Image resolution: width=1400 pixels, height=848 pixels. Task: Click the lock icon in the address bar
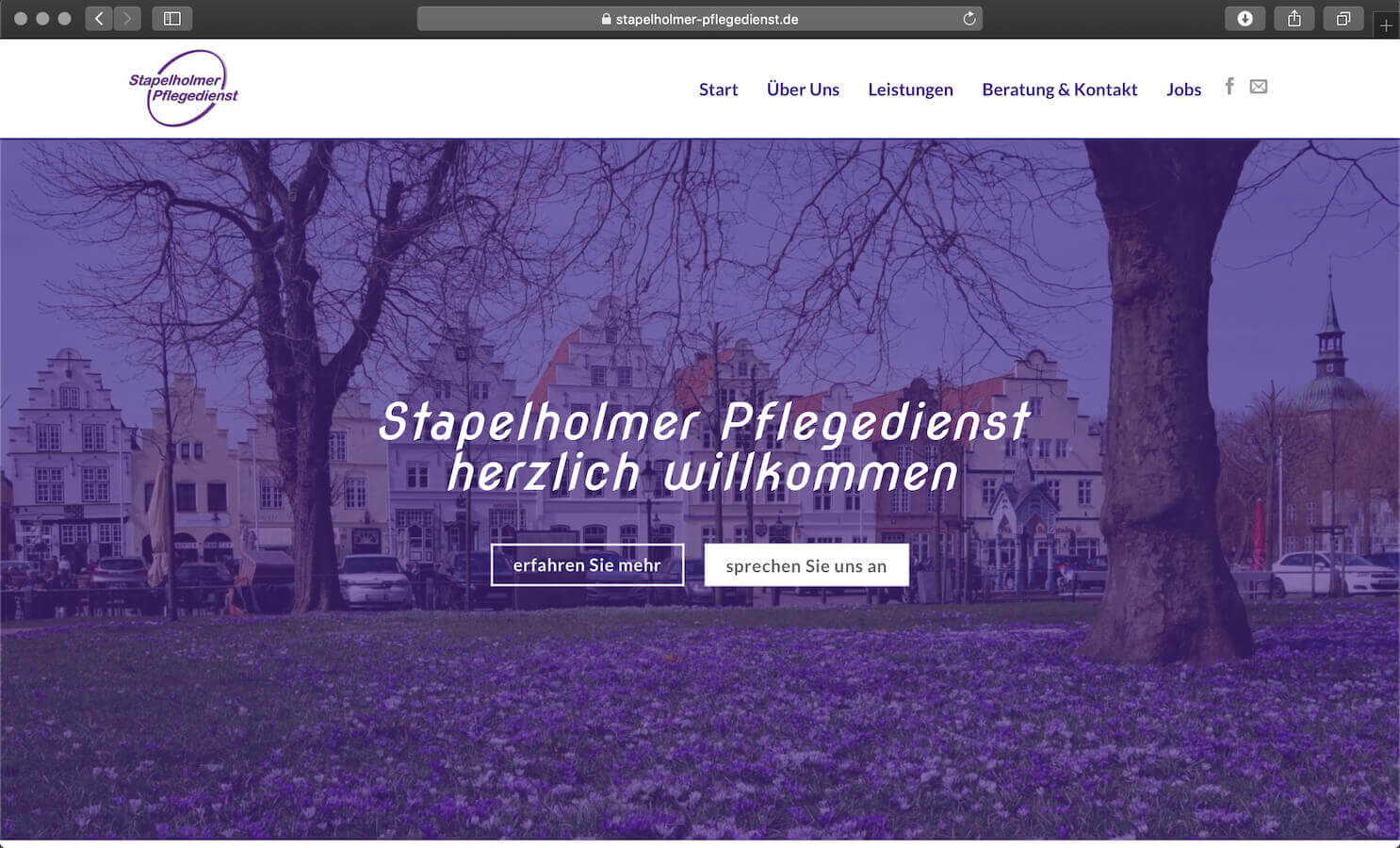(x=606, y=19)
